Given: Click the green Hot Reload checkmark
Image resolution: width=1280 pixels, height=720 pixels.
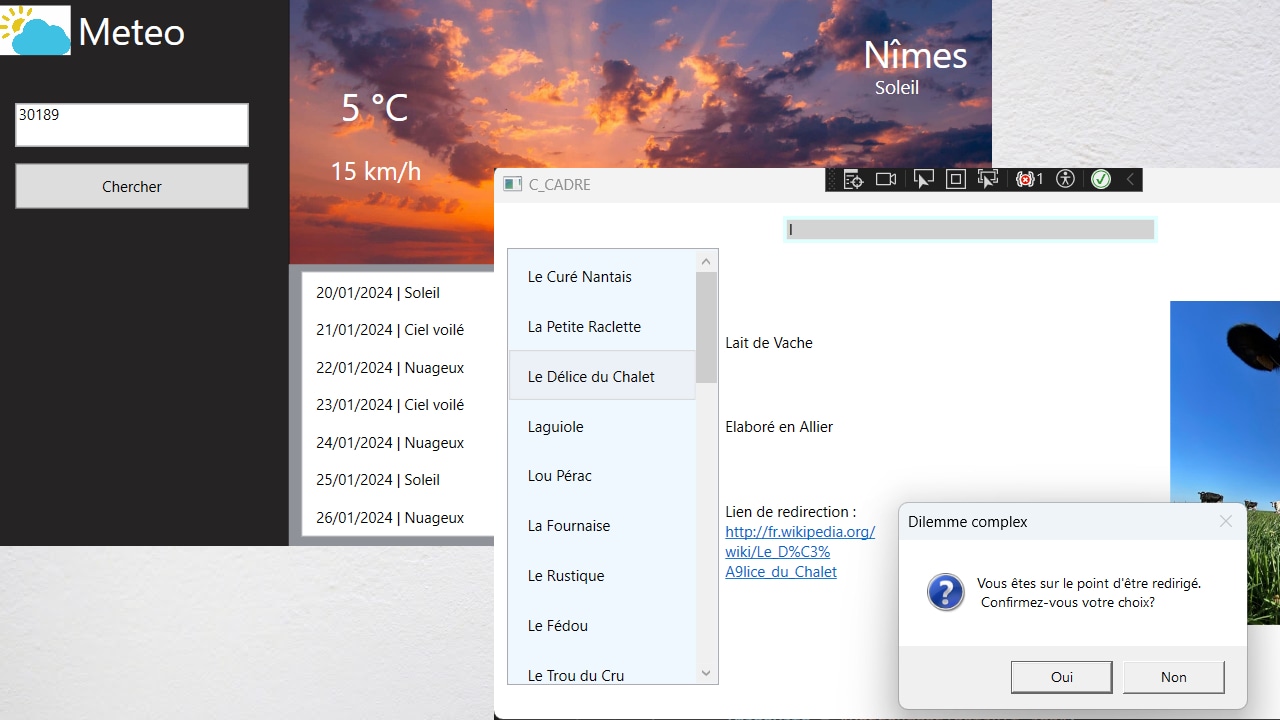Looking at the screenshot, I should (x=1101, y=180).
